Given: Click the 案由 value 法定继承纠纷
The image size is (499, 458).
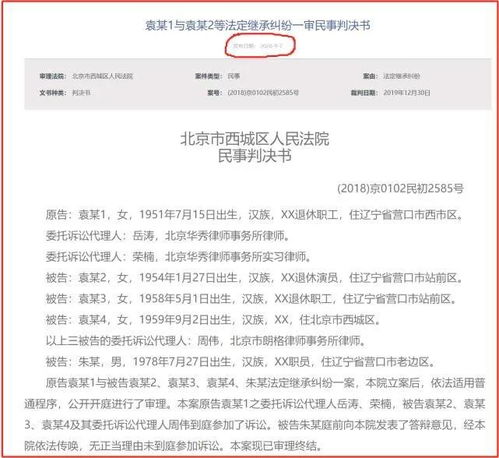Looking at the screenshot, I should click(x=401, y=76).
